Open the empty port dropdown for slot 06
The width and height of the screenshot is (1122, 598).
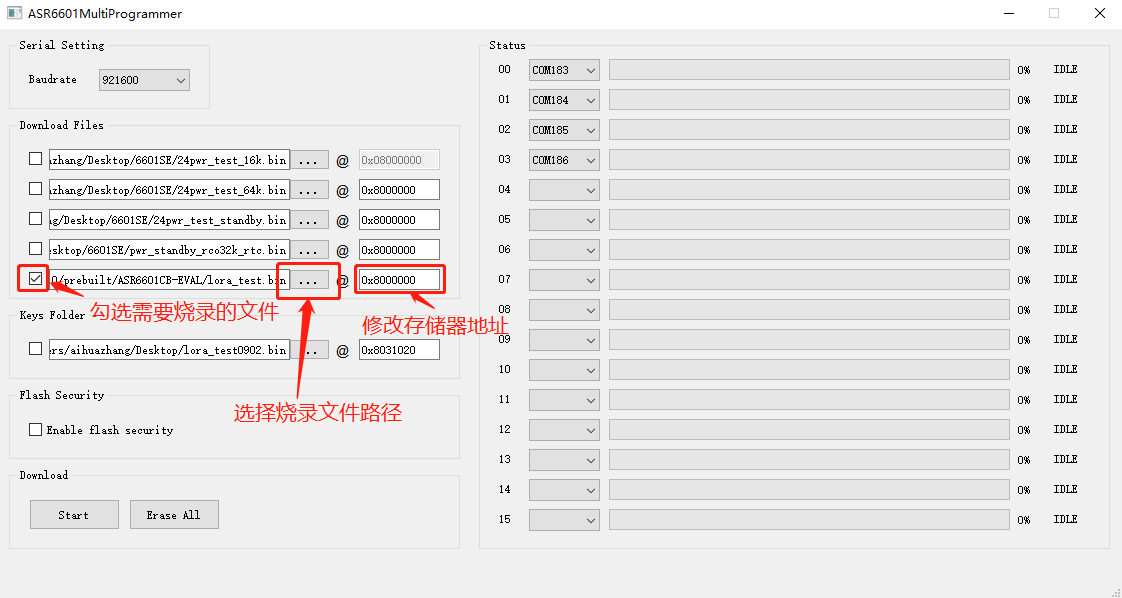click(564, 250)
